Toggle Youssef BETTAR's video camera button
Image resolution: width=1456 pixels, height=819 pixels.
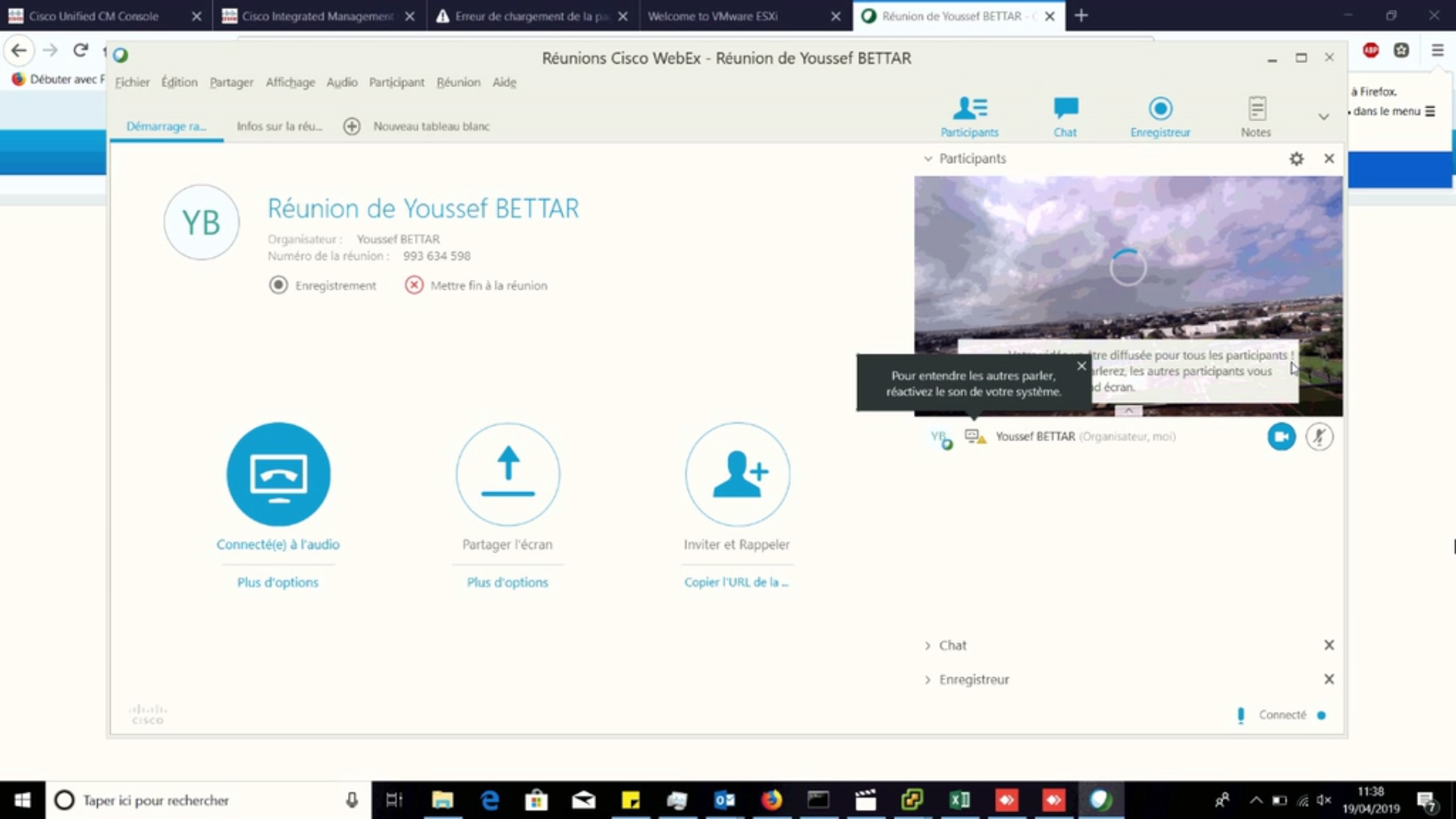(1281, 437)
